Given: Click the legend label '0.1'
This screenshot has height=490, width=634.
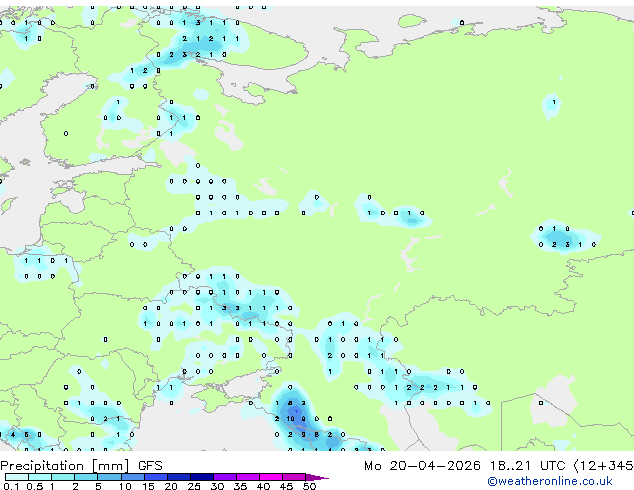Looking at the screenshot, I should [10, 486].
